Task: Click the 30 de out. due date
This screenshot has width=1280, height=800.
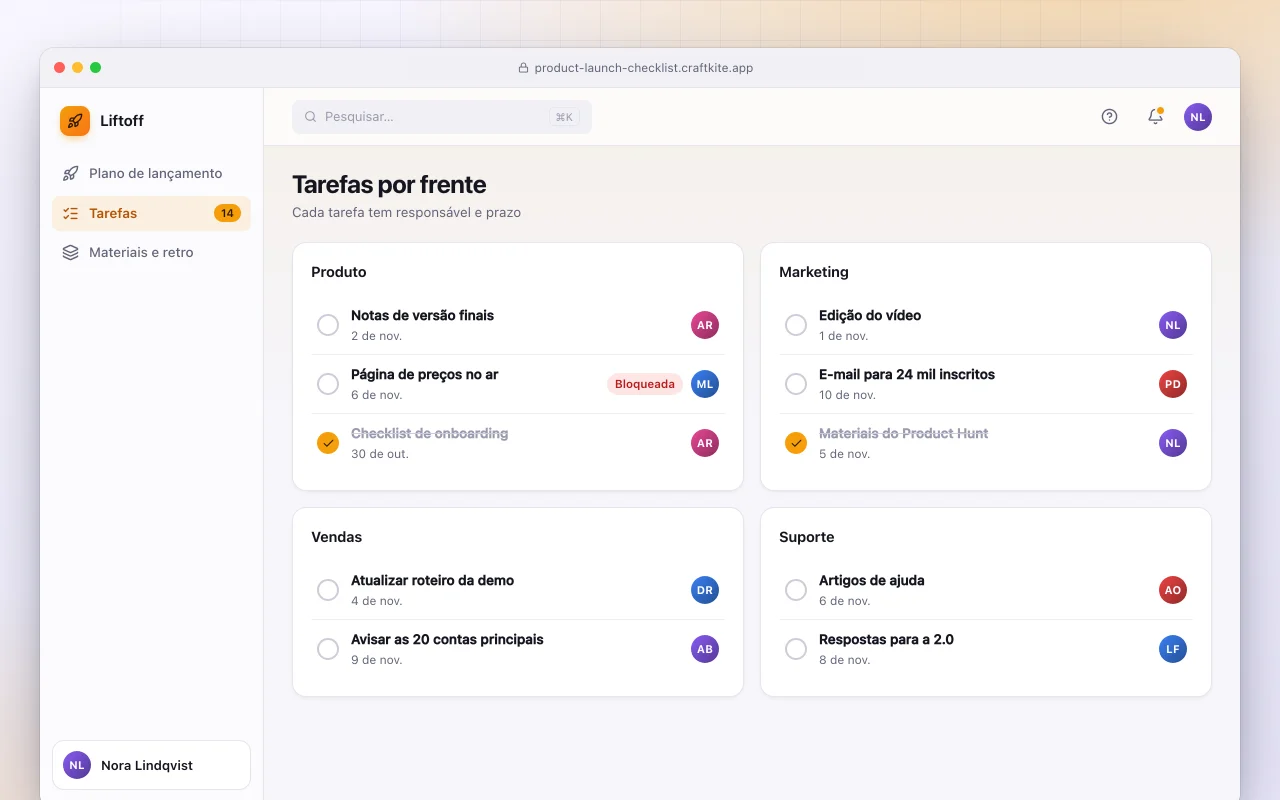Action: pos(380,454)
